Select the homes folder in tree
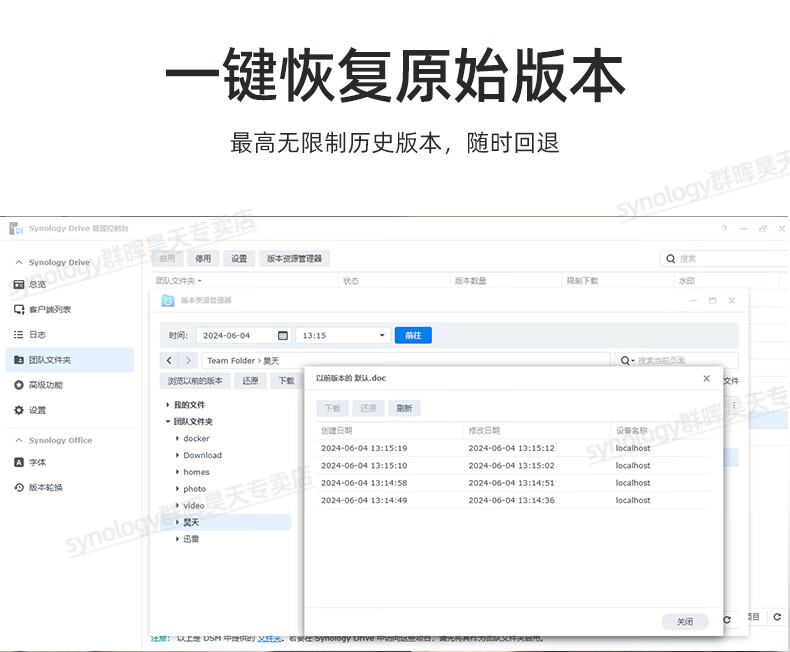The image size is (790, 652). [196, 472]
